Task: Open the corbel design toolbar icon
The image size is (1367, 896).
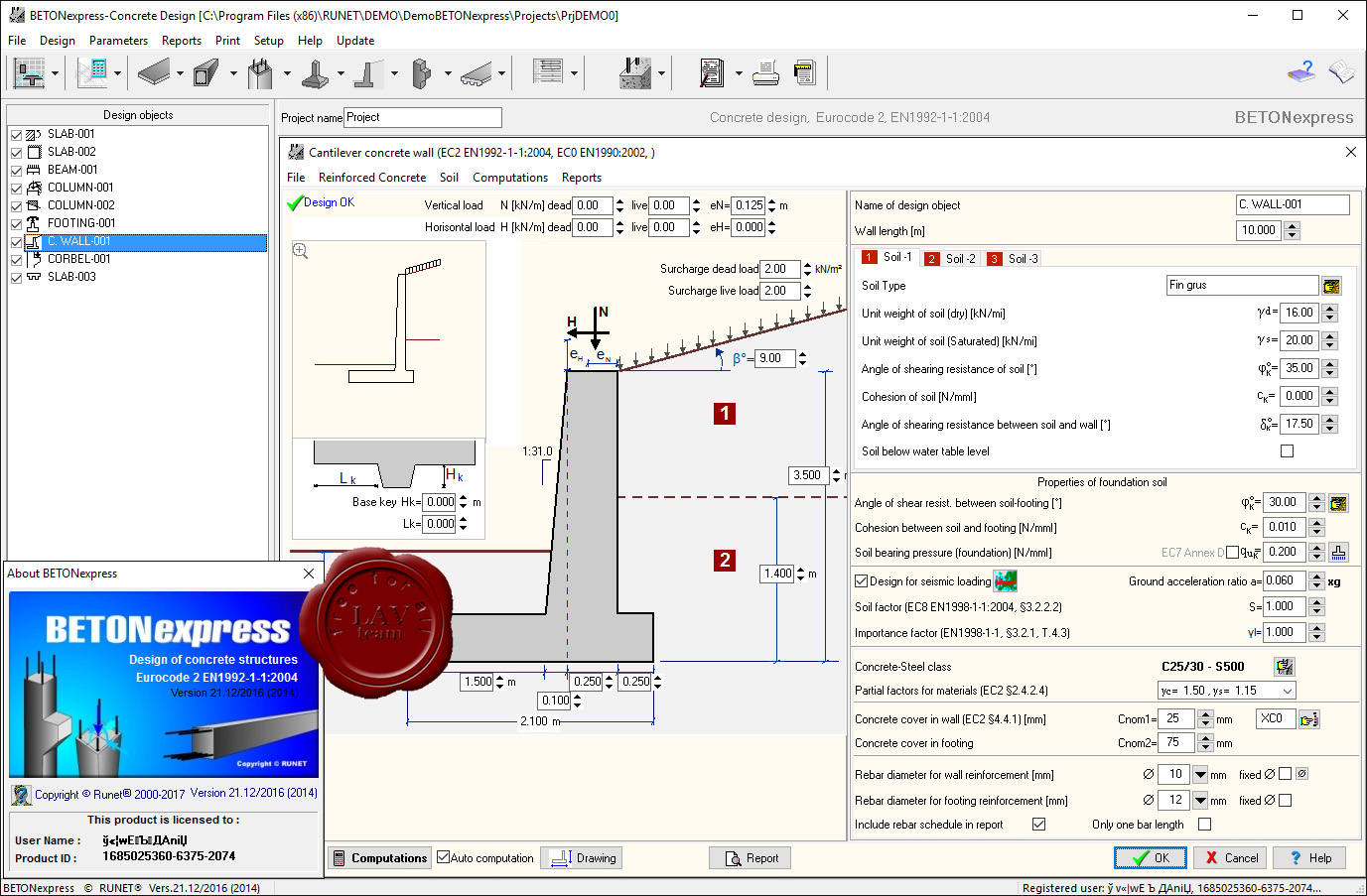Action: 422,72
